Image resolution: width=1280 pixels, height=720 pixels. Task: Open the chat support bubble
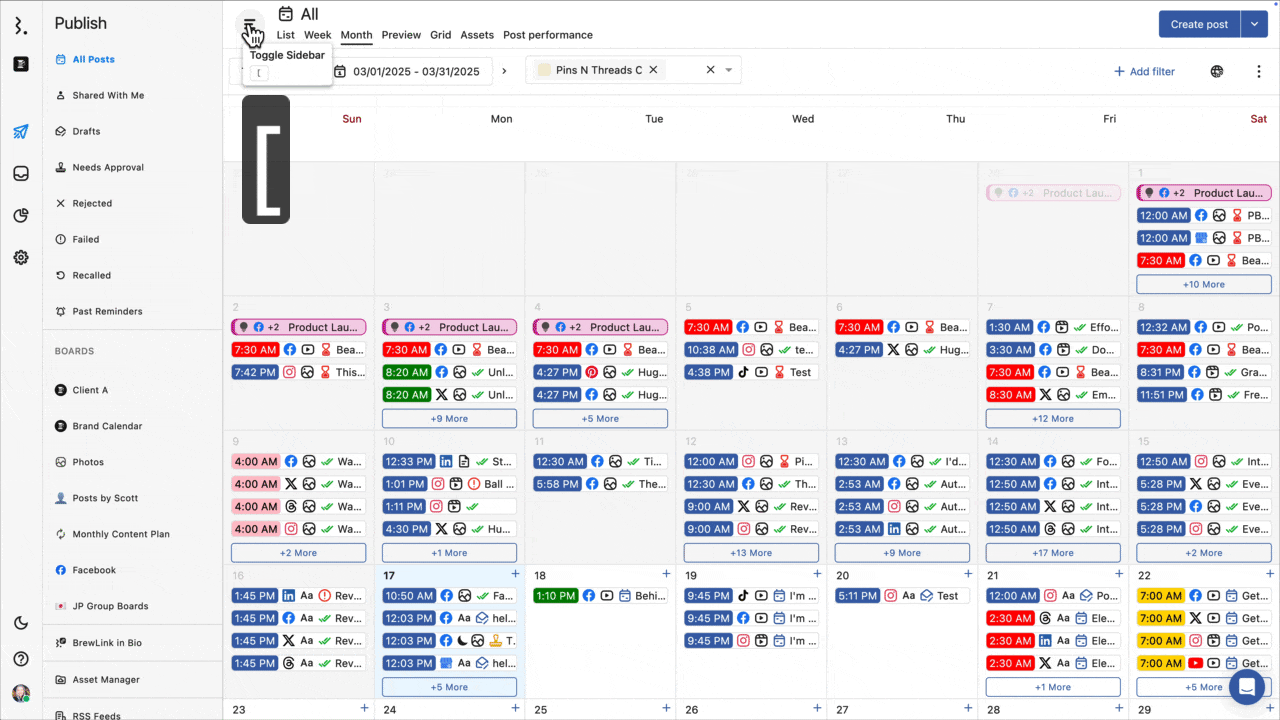[1247, 688]
